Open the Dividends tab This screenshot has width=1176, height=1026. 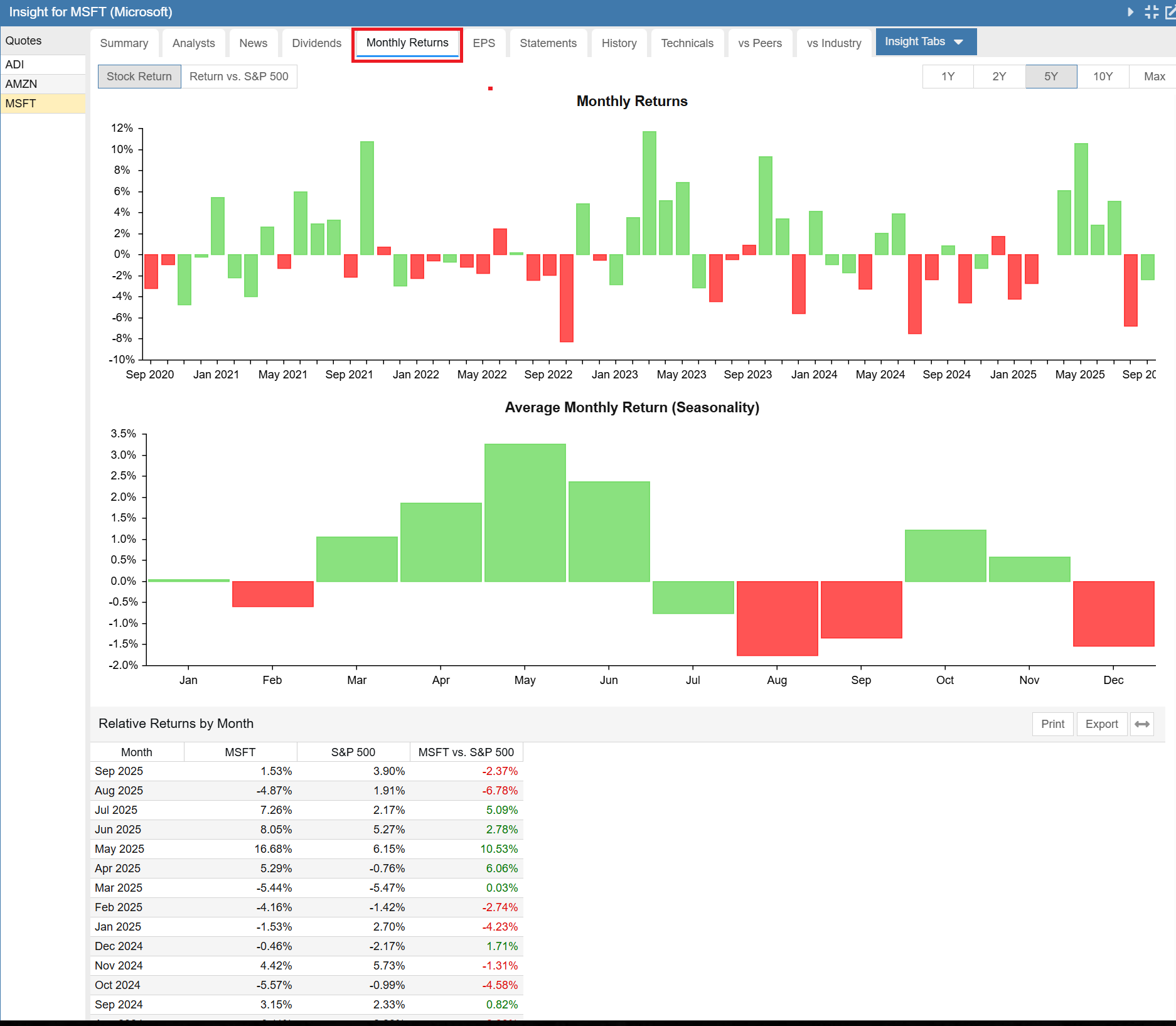[316, 43]
